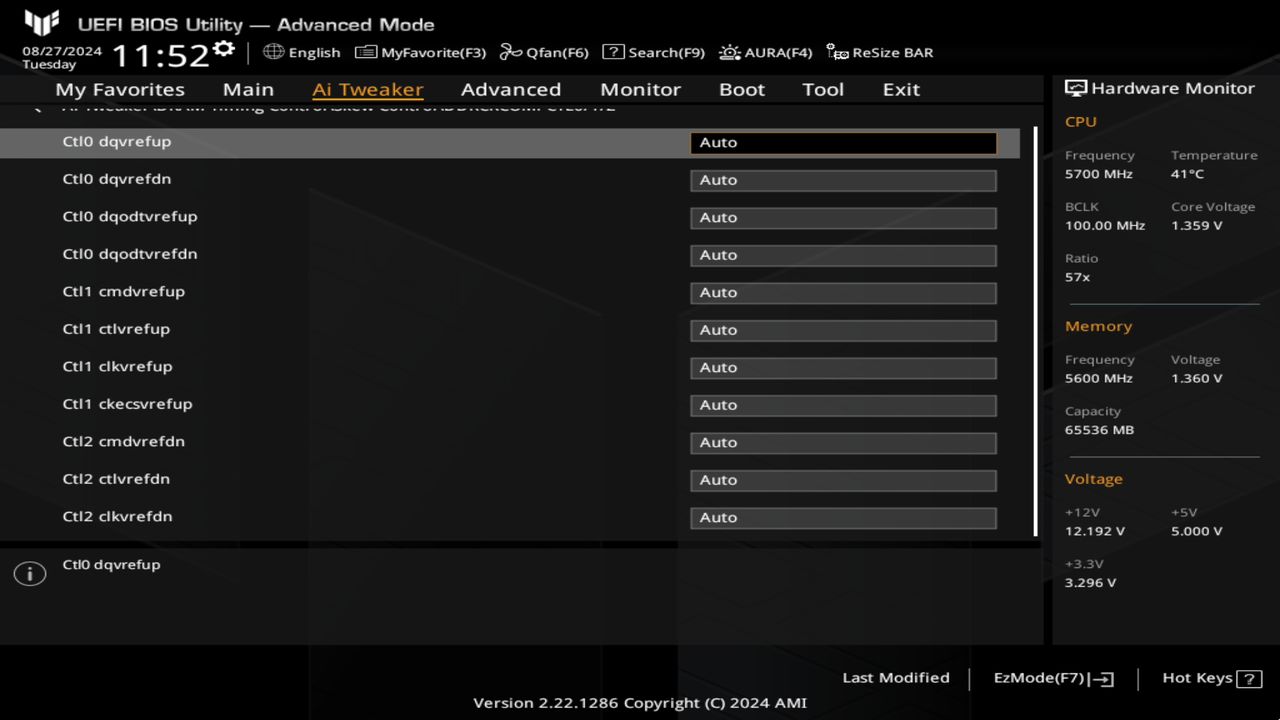Click the Version 2.22.1286 copyright text

(x=640, y=703)
